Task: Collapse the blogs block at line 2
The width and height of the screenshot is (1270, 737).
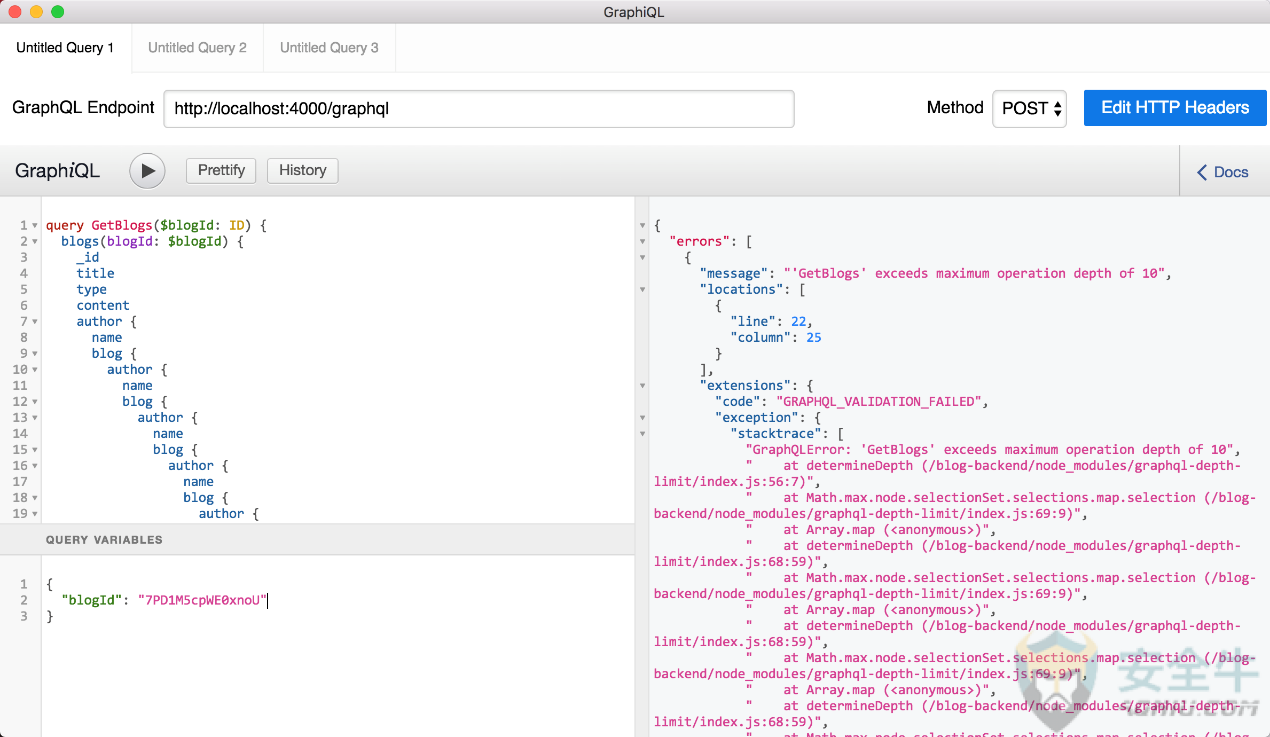Action: (x=35, y=242)
